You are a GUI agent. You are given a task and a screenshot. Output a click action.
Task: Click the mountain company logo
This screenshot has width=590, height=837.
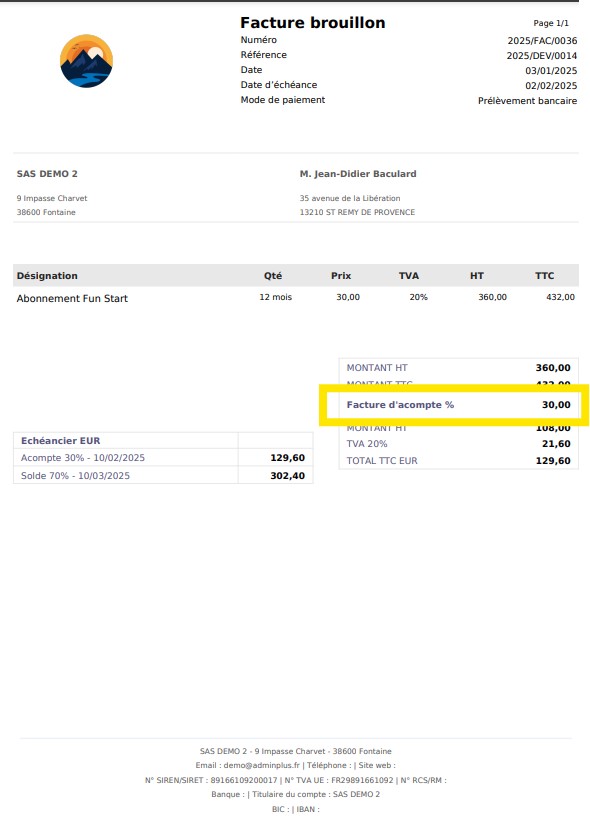click(86, 61)
